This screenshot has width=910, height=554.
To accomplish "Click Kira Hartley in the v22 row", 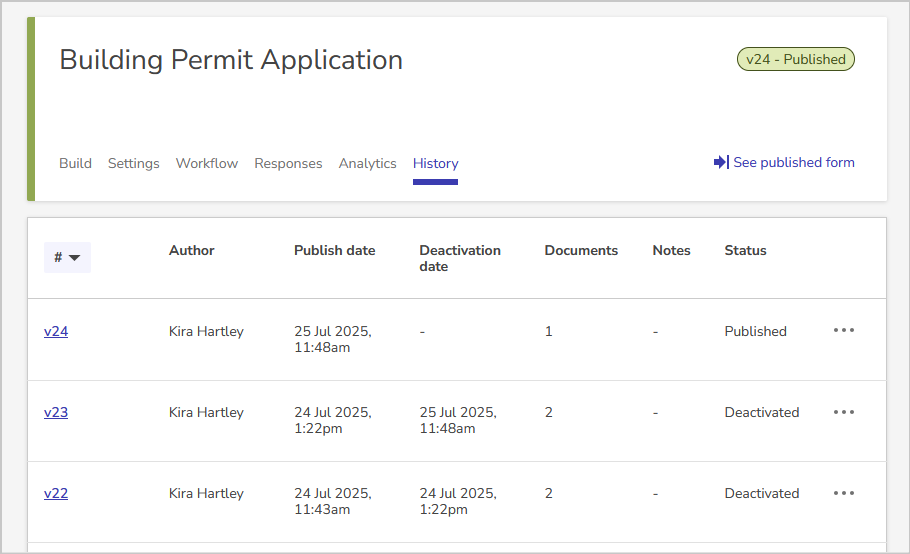I will 206,494.
